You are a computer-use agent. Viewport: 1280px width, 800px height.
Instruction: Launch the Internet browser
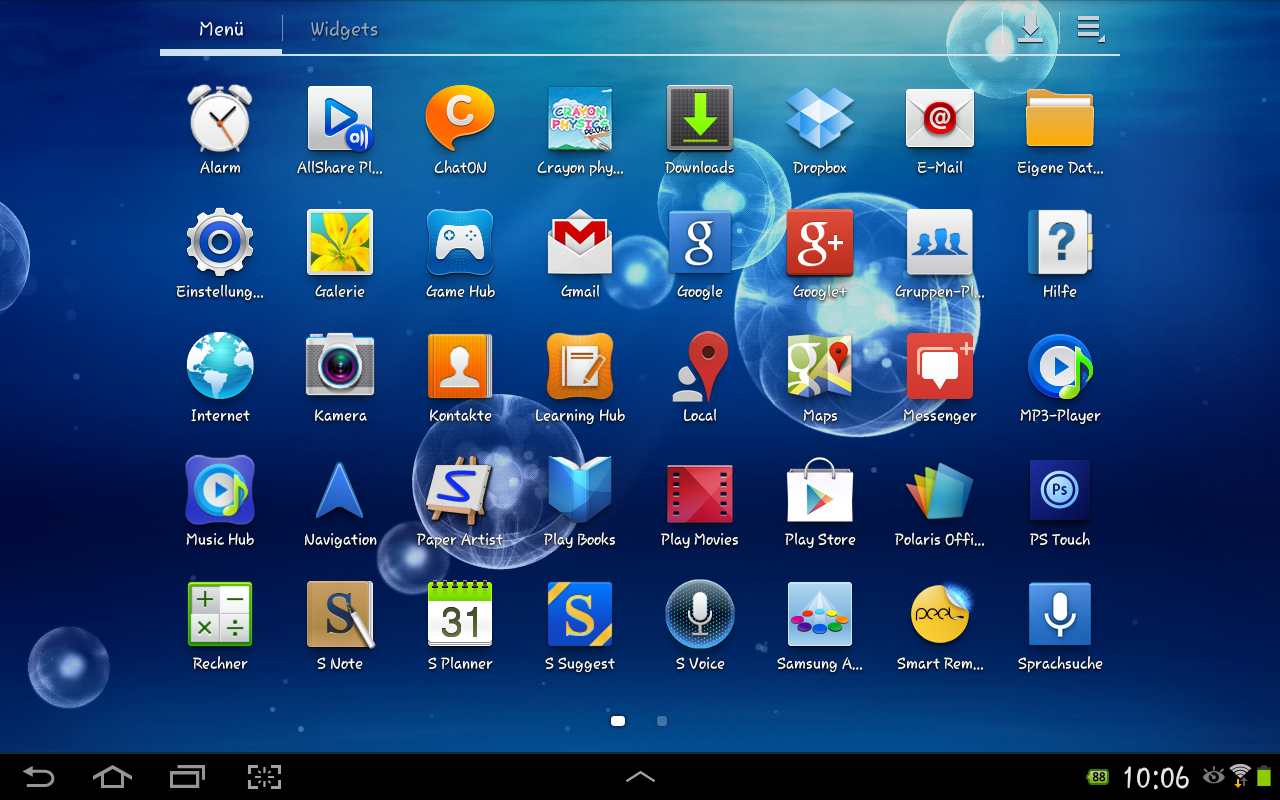click(220, 367)
